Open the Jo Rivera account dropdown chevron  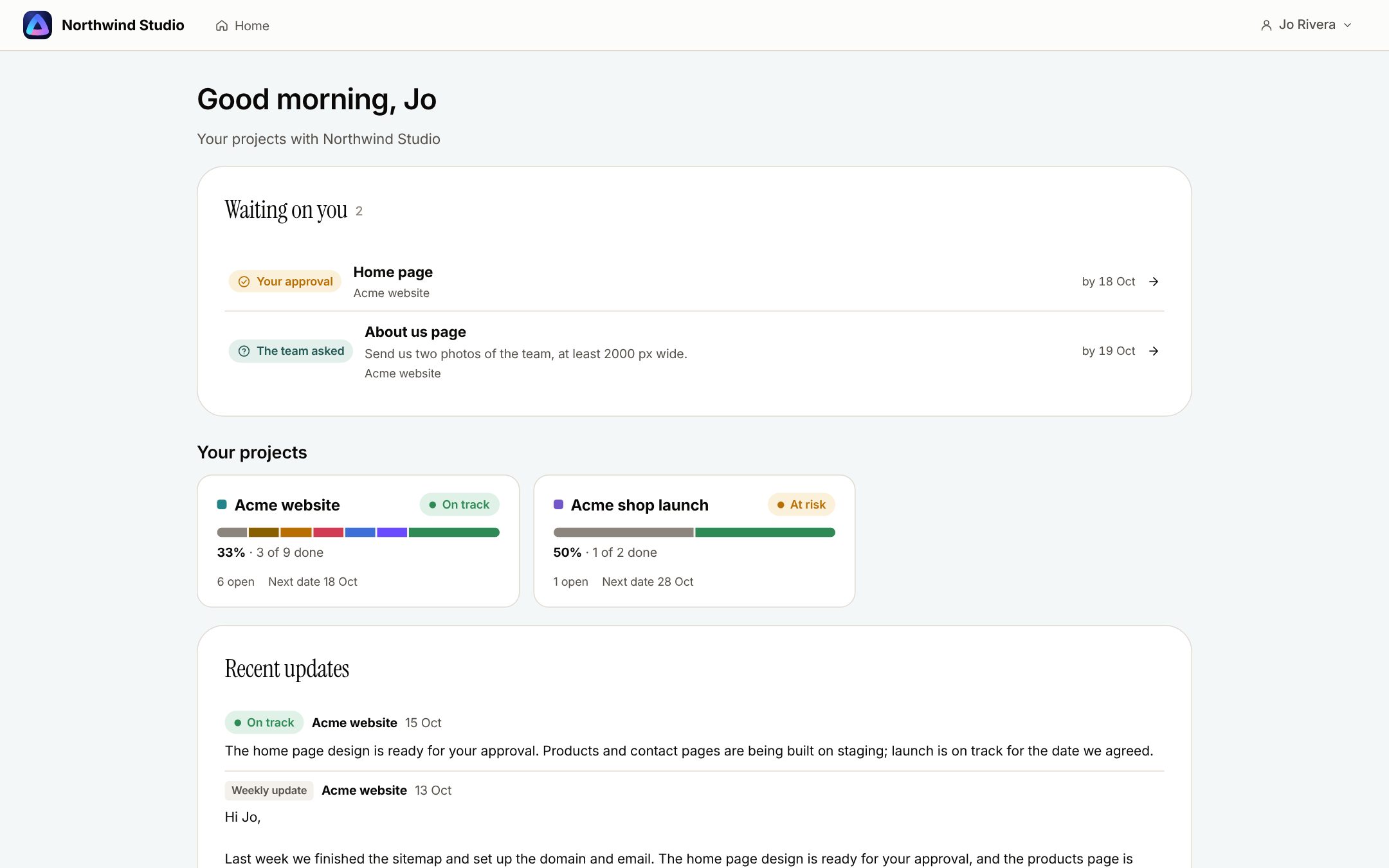tap(1348, 25)
